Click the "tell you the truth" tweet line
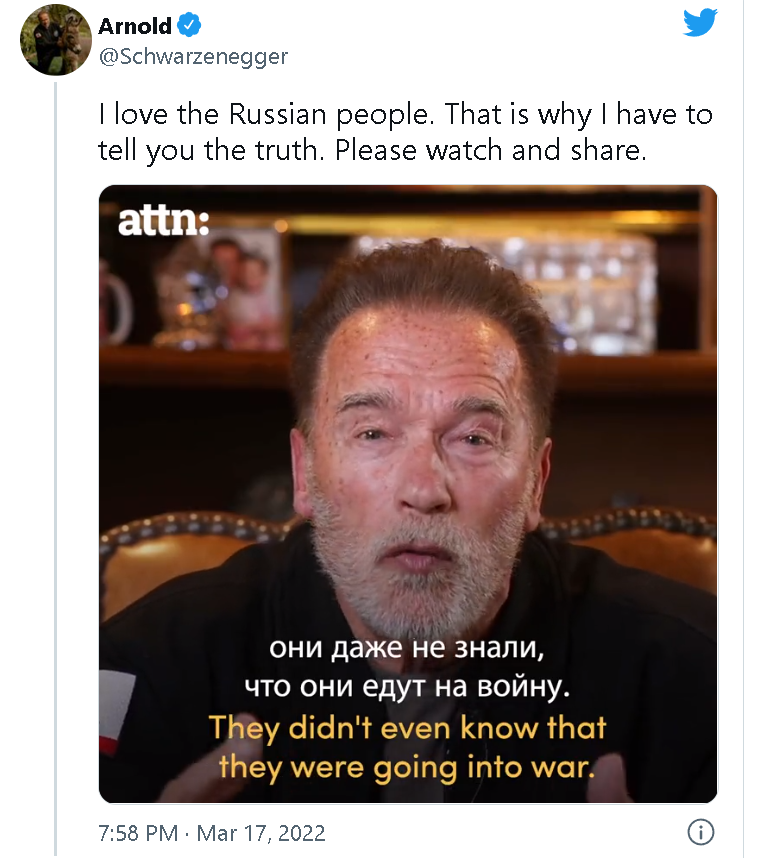 [213, 150]
